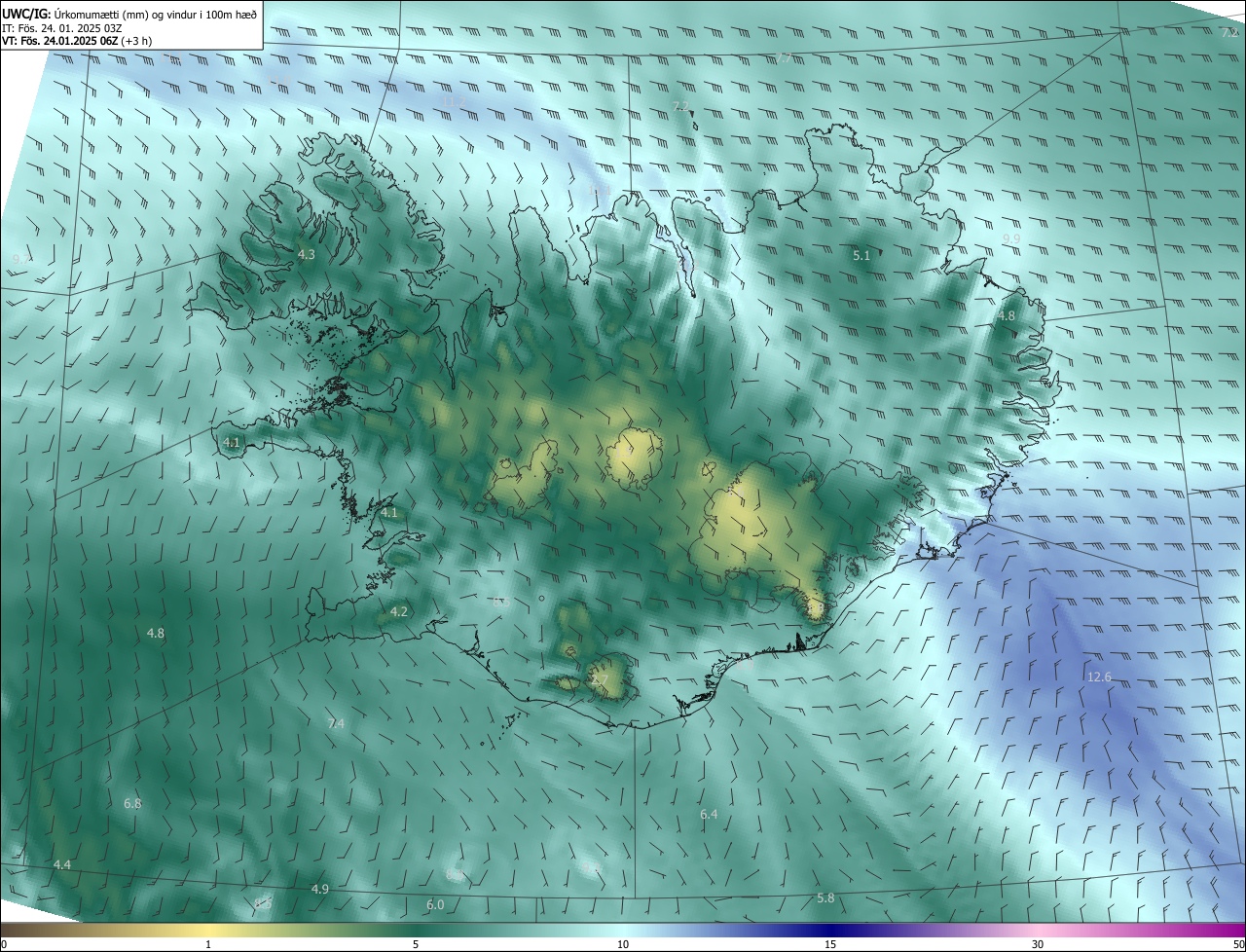This screenshot has height=952, width=1246.
Task: Click the 4.3 value over the Westfjords
Action: pyautogui.click(x=306, y=254)
